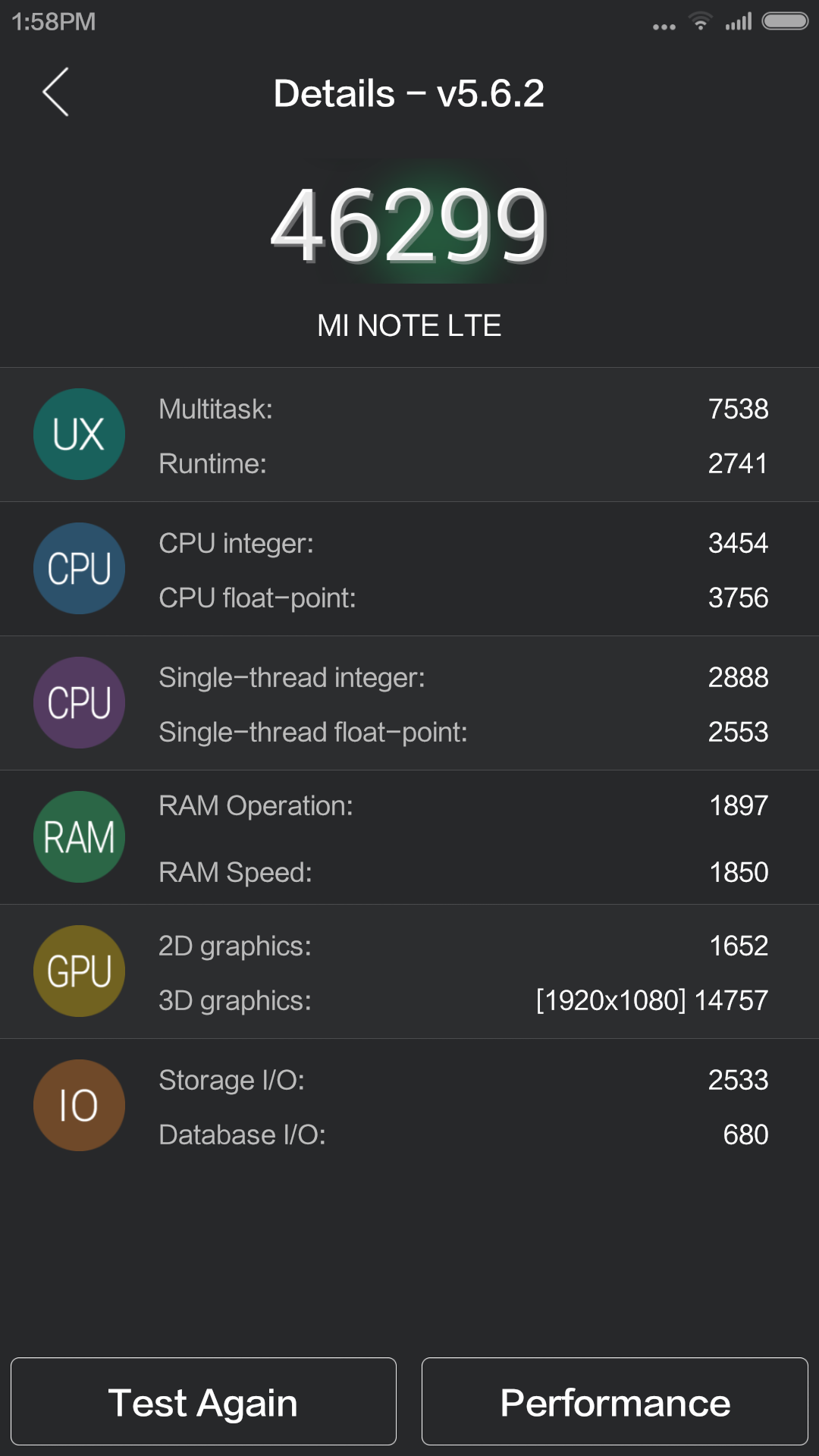Tap the three-dots status bar indicator
Viewport: 819px width, 1456px height.
coord(664,27)
